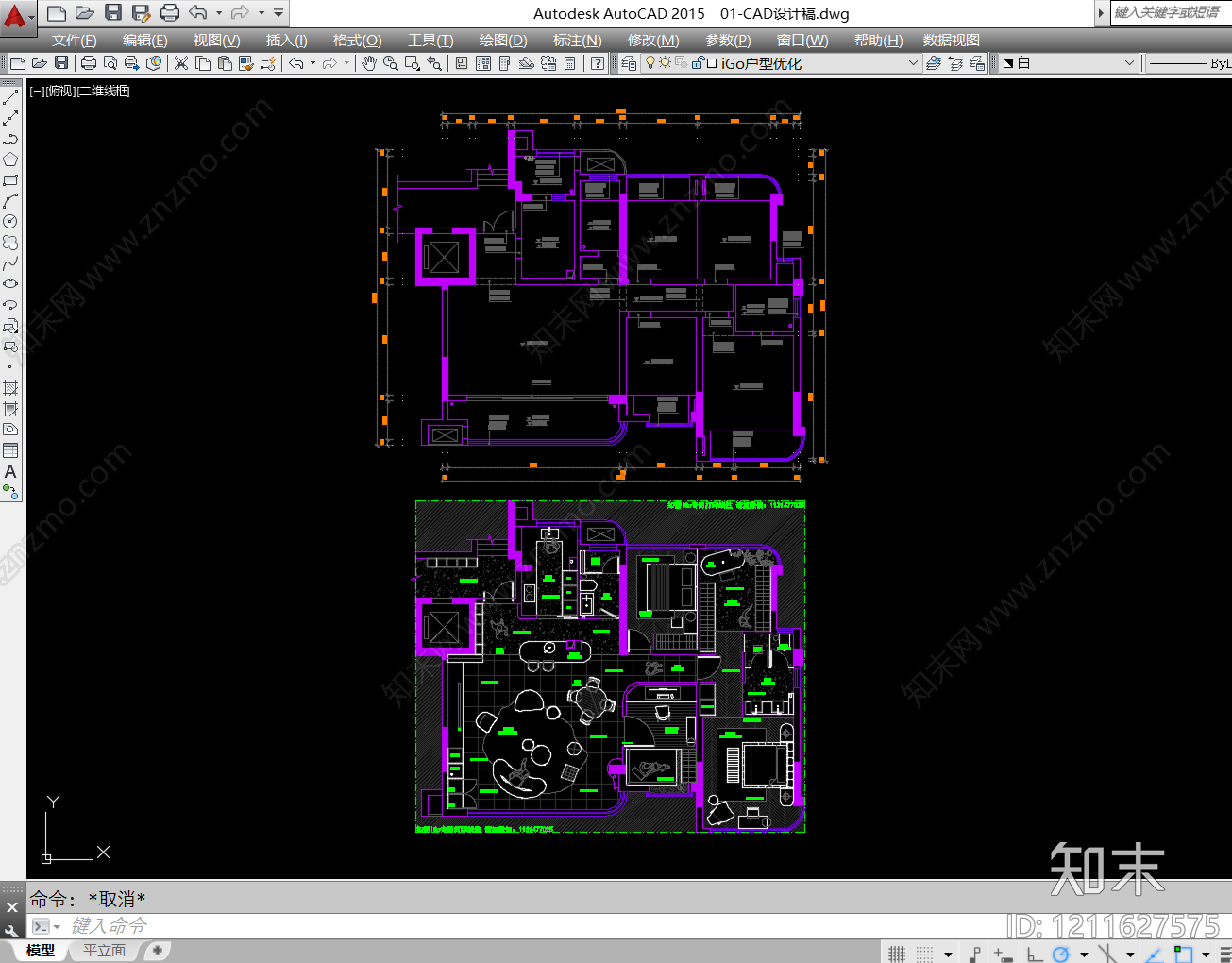This screenshot has height=963, width=1232.
Task: Open the QuickCalc calculator icon
Action: click(x=569, y=63)
